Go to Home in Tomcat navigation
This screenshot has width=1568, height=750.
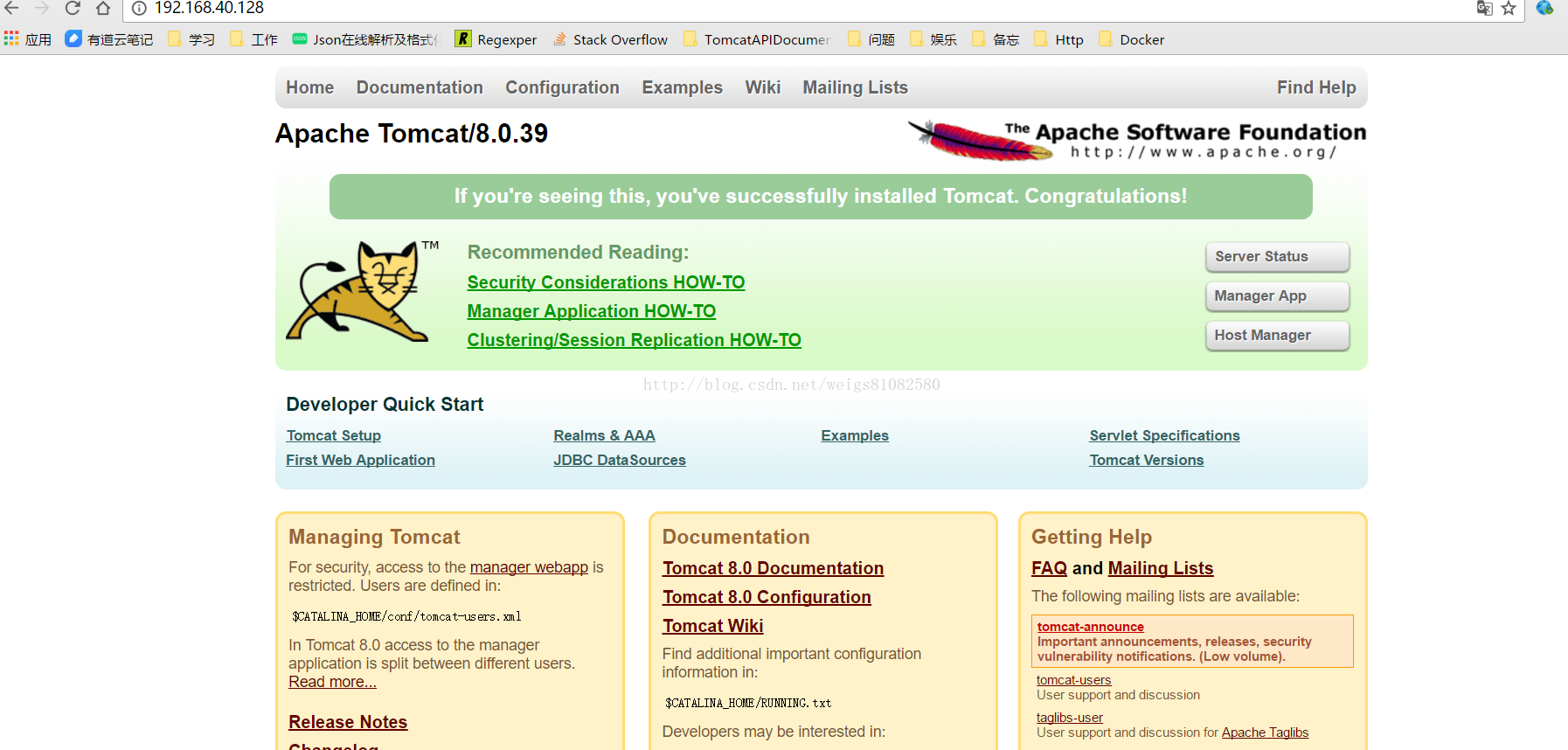tap(310, 87)
